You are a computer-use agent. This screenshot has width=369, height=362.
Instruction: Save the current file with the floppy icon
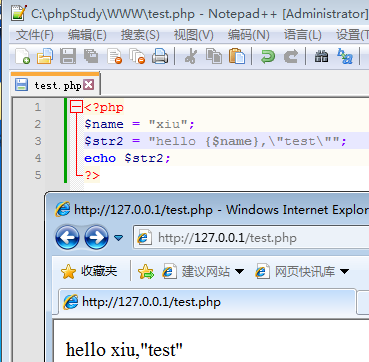pyautogui.click(x=68, y=56)
